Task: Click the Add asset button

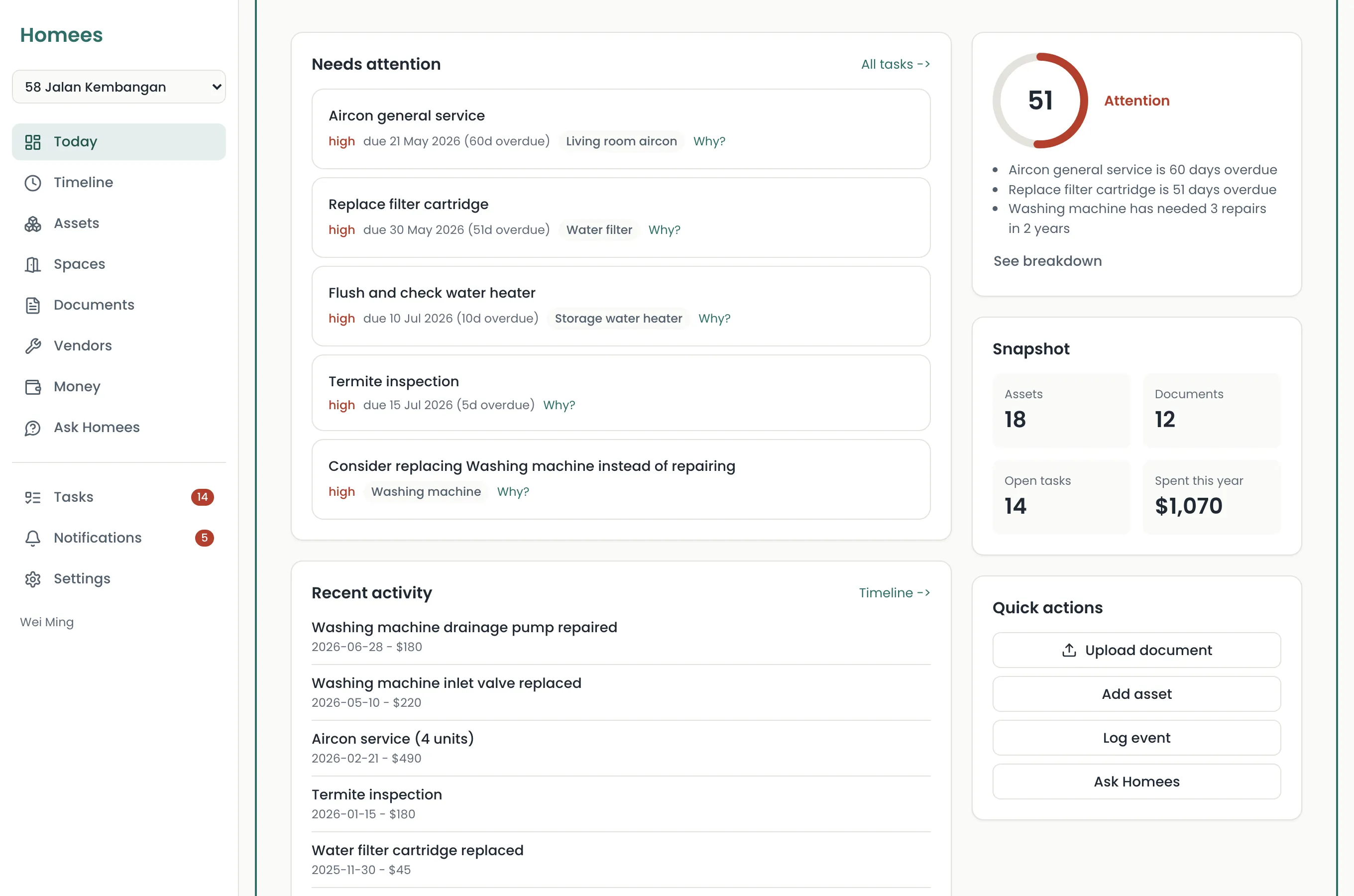Action: pos(1136,694)
